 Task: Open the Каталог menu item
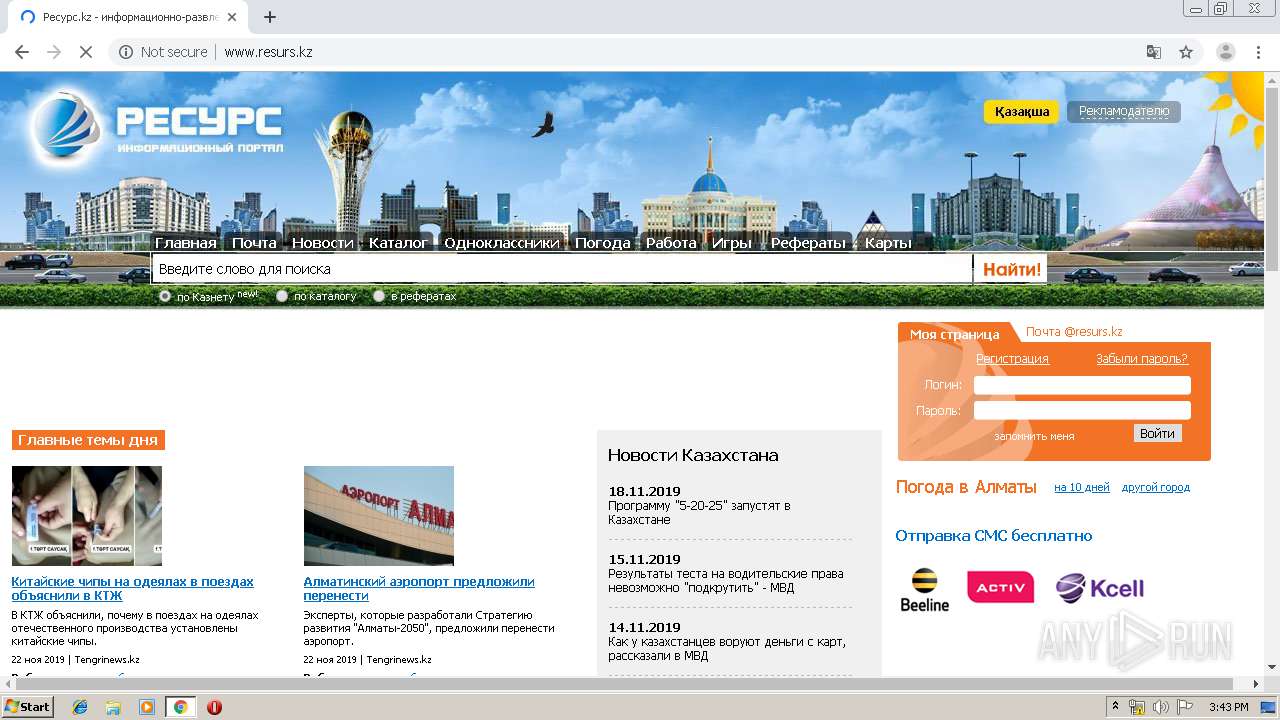[x=398, y=243]
